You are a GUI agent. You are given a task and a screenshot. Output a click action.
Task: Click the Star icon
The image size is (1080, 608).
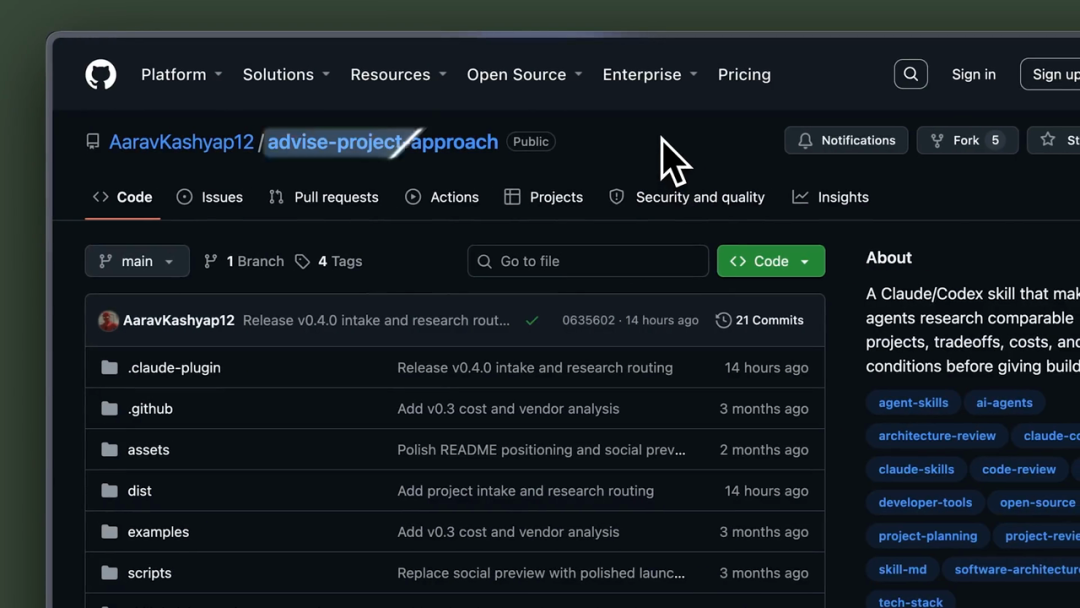[x=1048, y=140]
